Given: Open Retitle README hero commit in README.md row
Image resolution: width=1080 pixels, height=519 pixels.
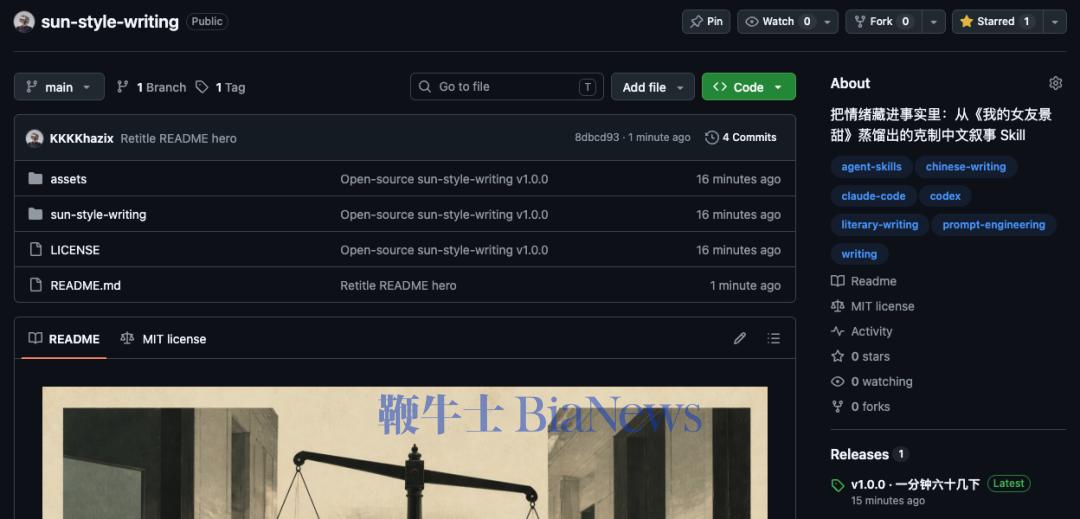Looking at the screenshot, I should (398, 285).
